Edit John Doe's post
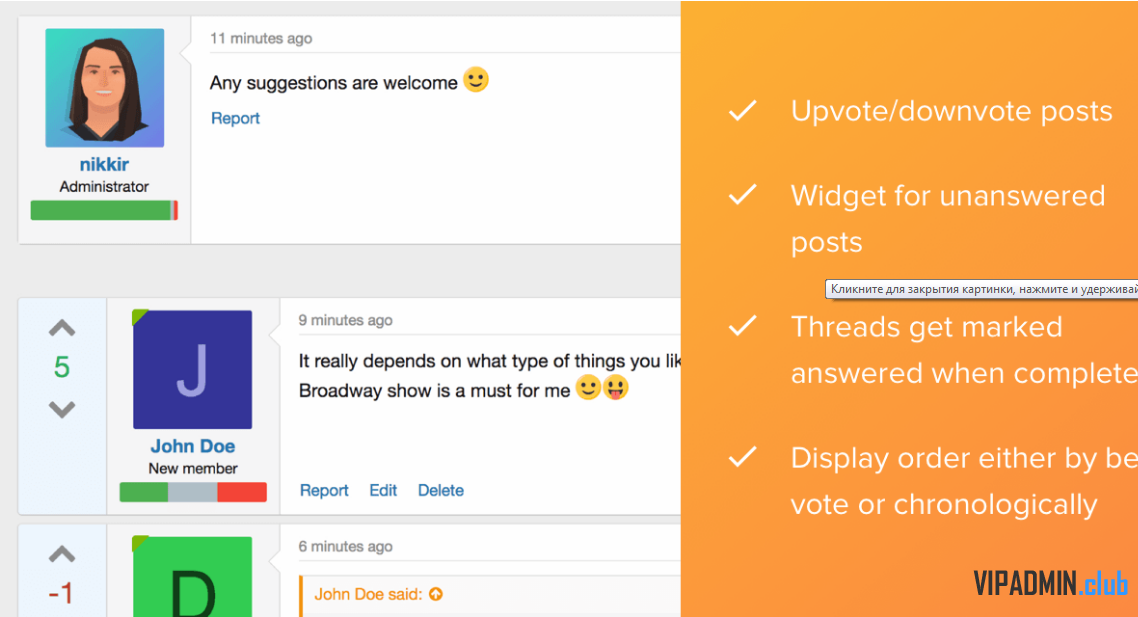 click(383, 491)
